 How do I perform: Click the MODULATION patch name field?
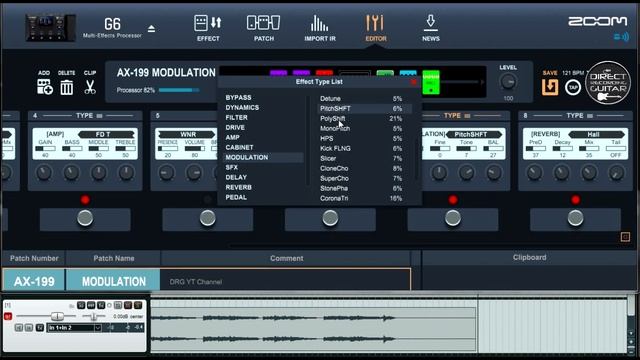click(x=113, y=281)
